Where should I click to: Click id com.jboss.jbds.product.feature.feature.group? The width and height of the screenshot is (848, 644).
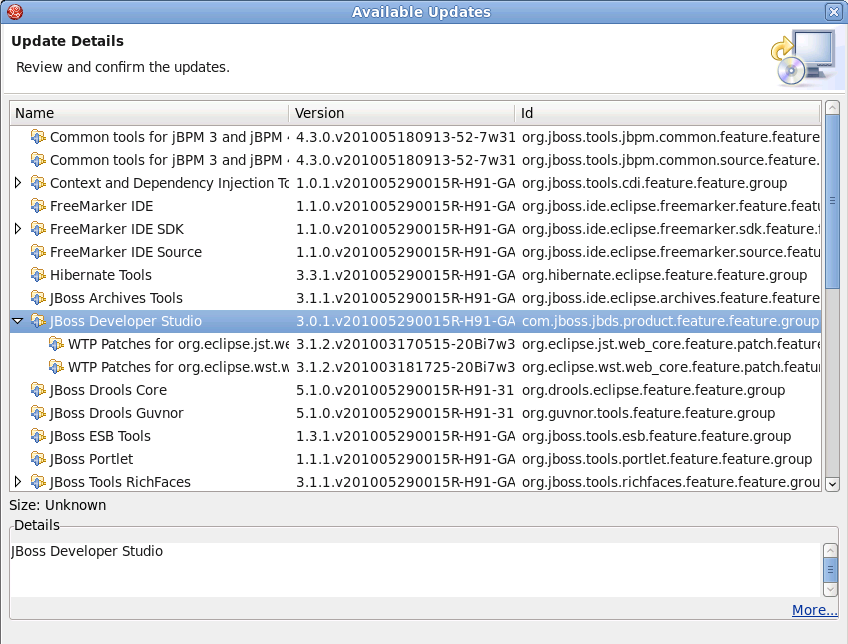coord(671,321)
